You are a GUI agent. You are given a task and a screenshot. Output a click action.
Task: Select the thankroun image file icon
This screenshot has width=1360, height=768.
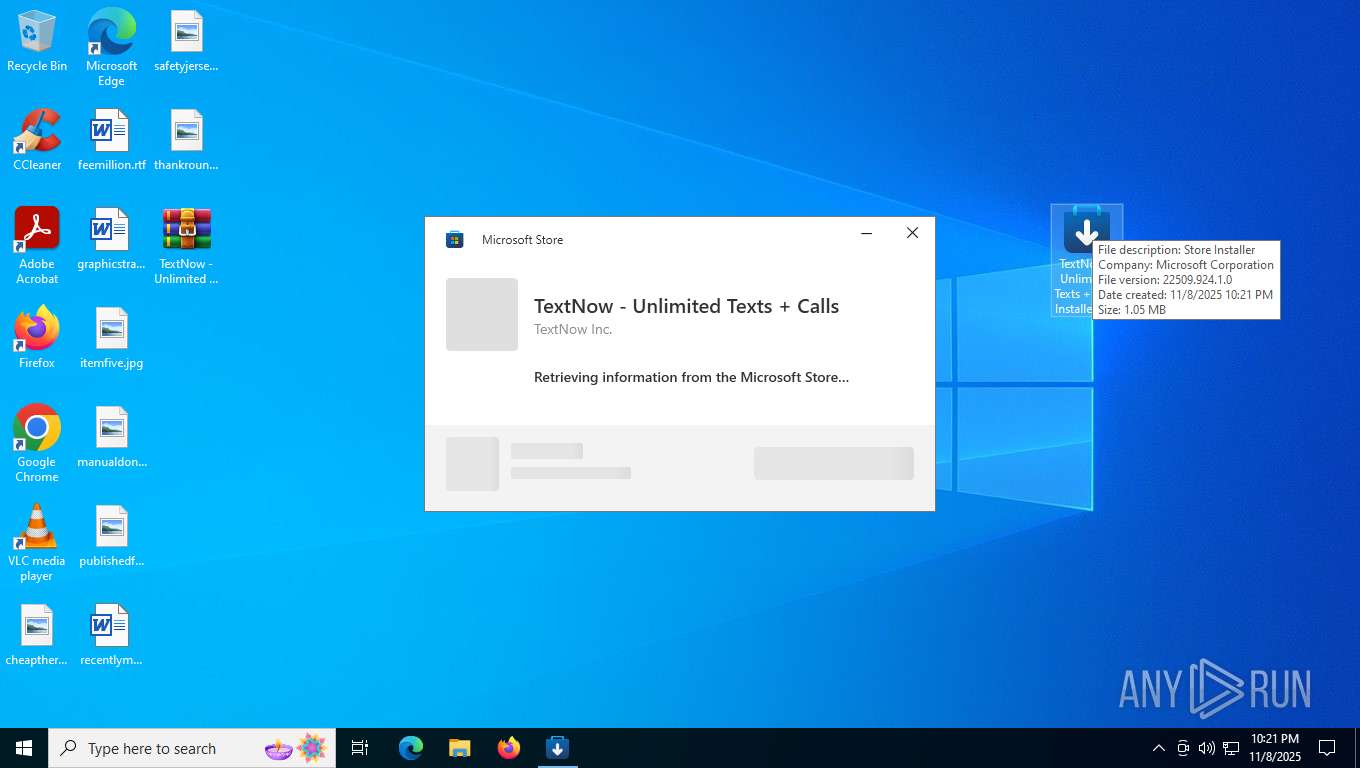point(186,140)
